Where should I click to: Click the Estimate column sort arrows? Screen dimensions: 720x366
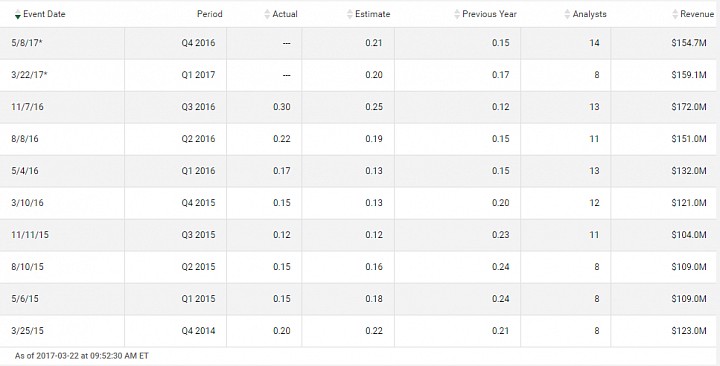pyautogui.click(x=350, y=14)
